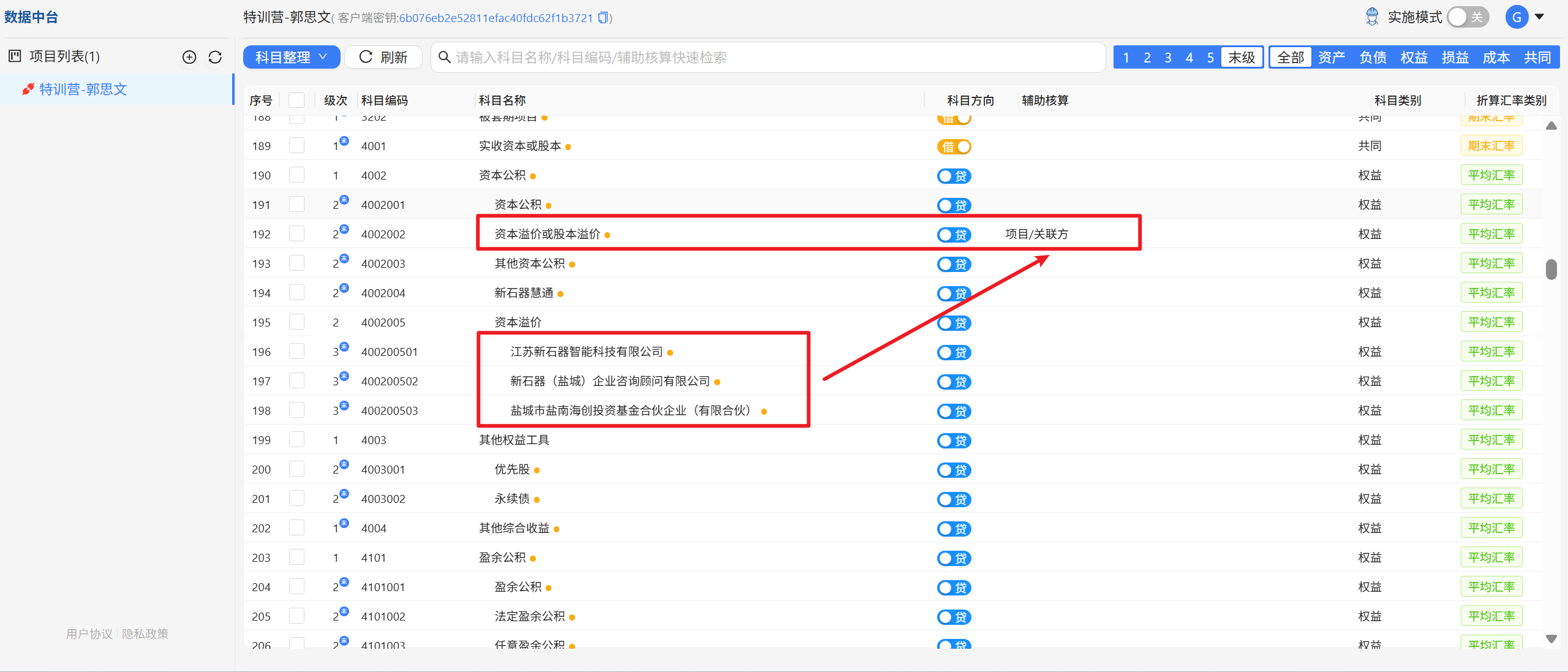Open the user account dropdown arrow
This screenshot has width=1568, height=672.
point(1539,17)
